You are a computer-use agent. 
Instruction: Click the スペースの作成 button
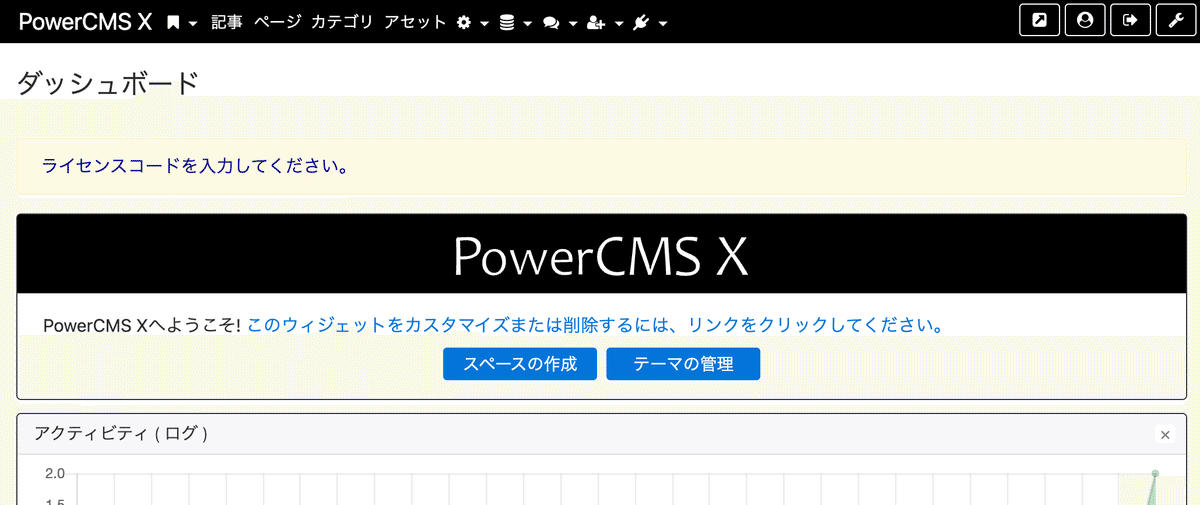point(520,364)
